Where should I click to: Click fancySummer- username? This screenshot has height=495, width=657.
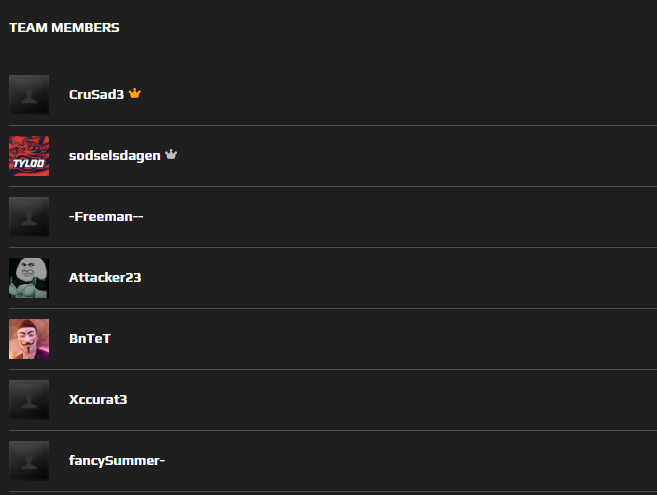point(117,461)
